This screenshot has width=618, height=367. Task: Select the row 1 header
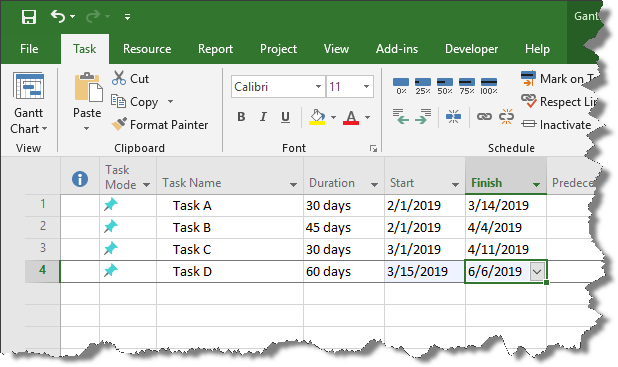click(43, 204)
